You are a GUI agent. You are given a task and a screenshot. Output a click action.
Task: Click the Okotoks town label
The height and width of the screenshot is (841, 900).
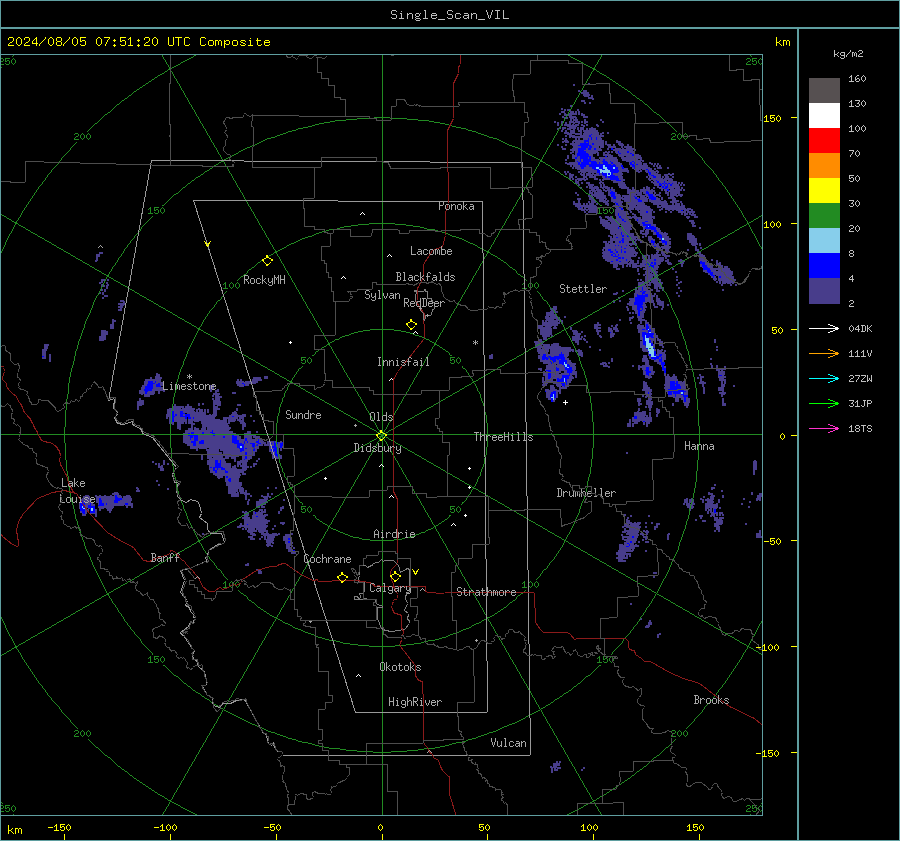click(x=400, y=667)
